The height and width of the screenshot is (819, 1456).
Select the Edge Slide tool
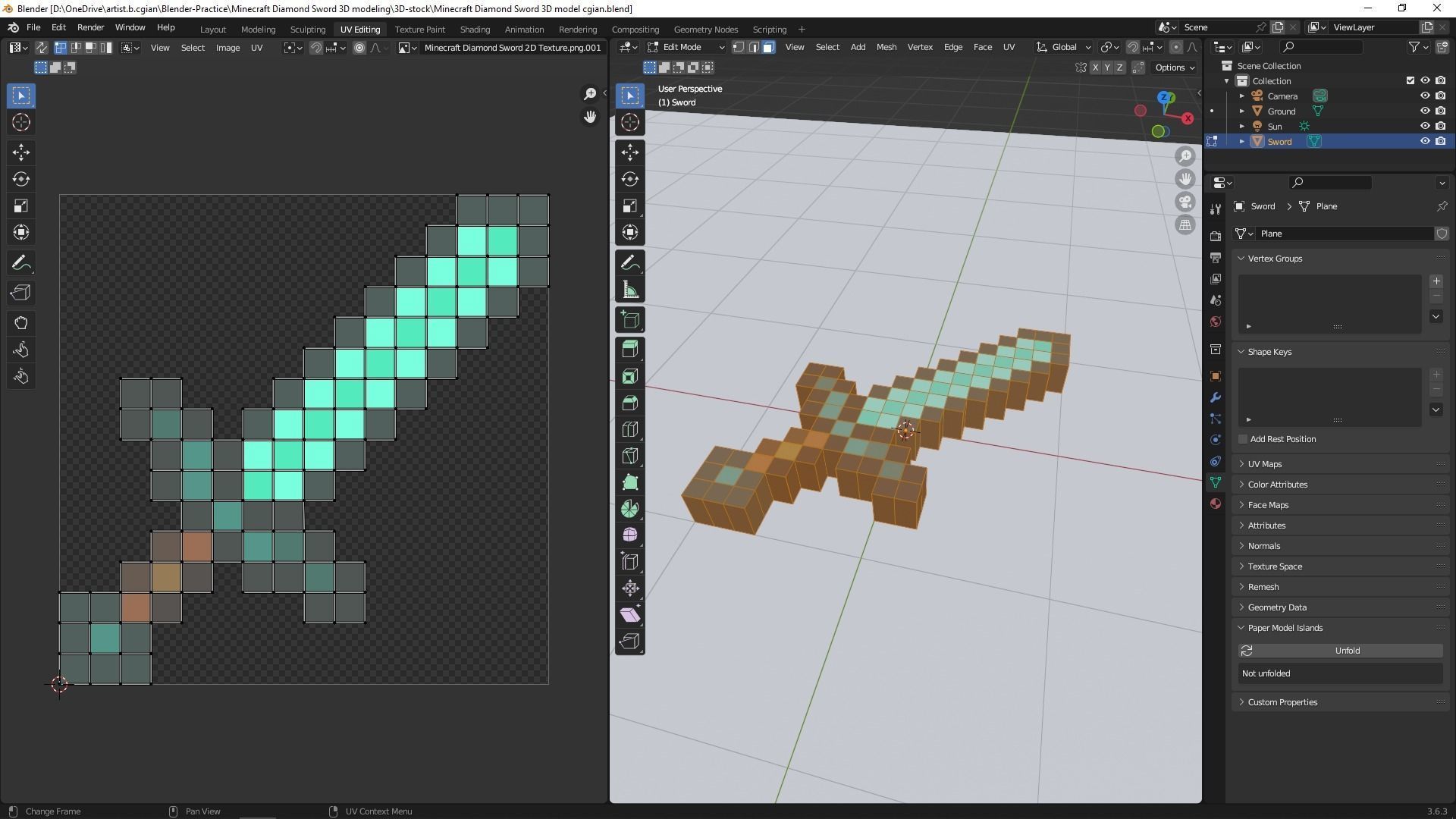pyautogui.click(x=629, y=562)
